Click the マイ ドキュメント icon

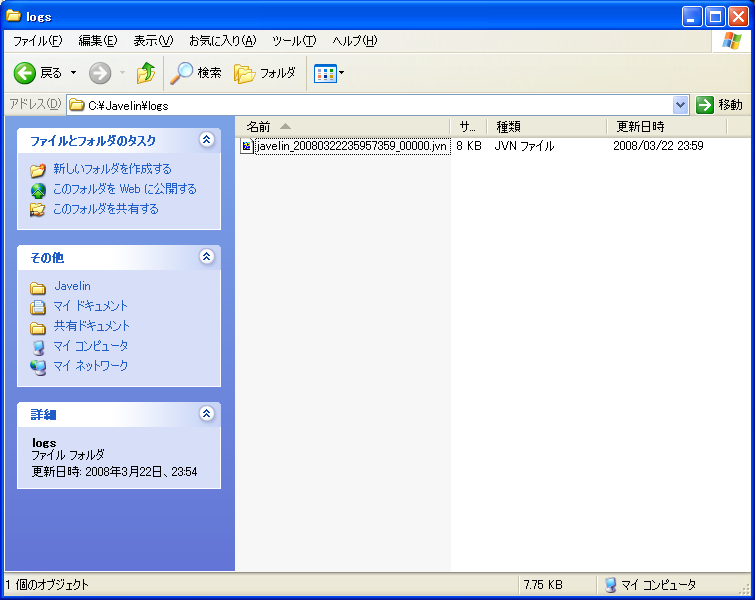38,307
